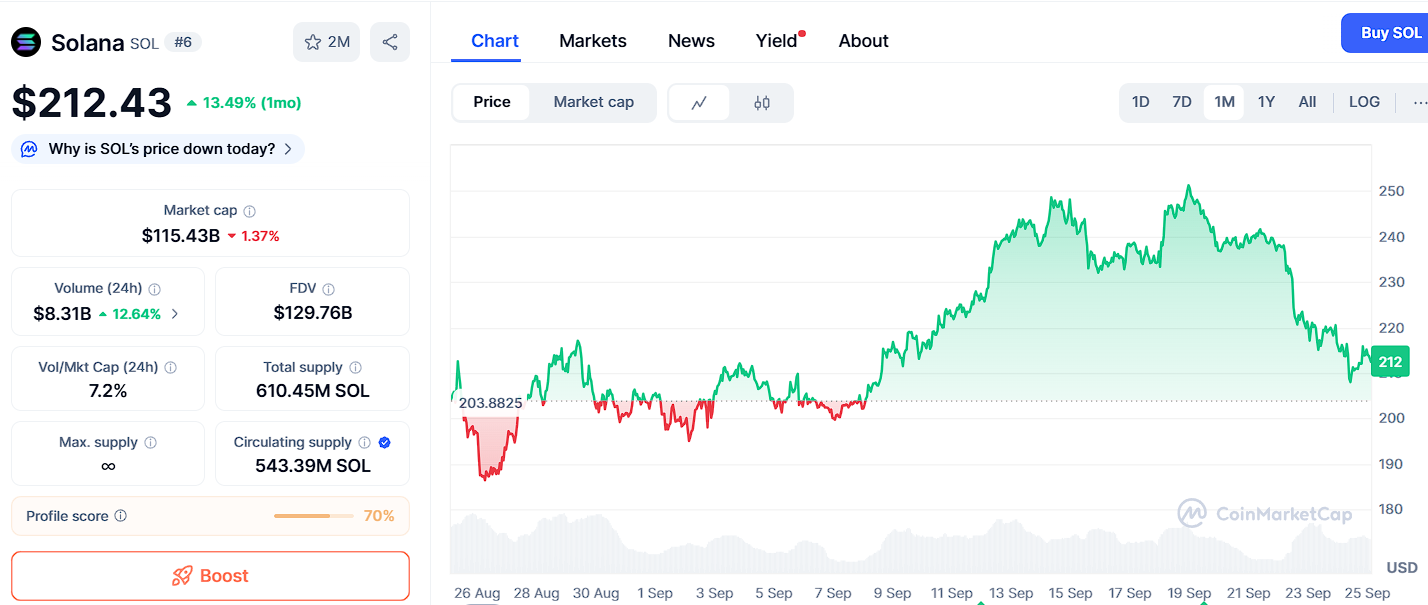Open the Chart tab

(x=495, y=41)
